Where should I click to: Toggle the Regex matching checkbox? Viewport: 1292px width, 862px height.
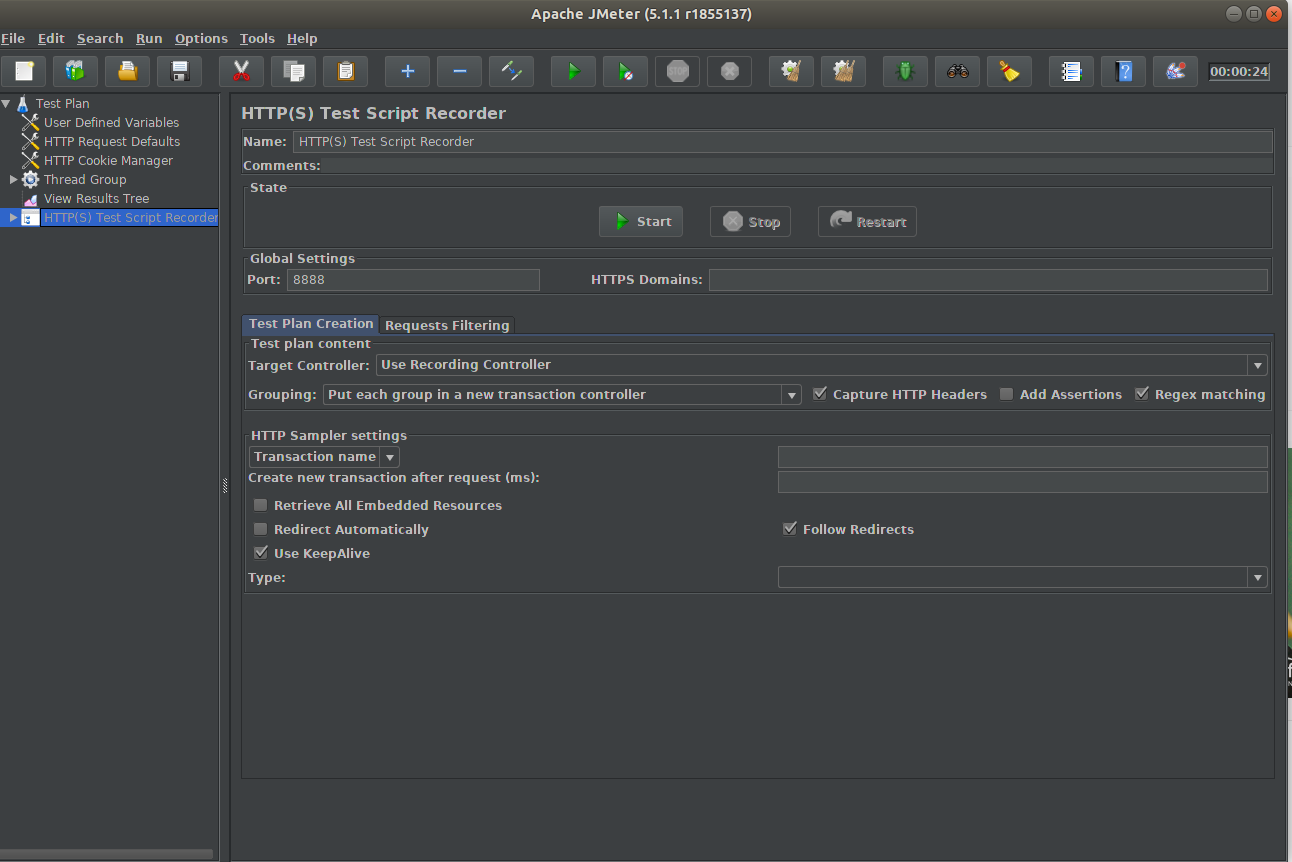pyautogui.click(x=1142, y=394)
